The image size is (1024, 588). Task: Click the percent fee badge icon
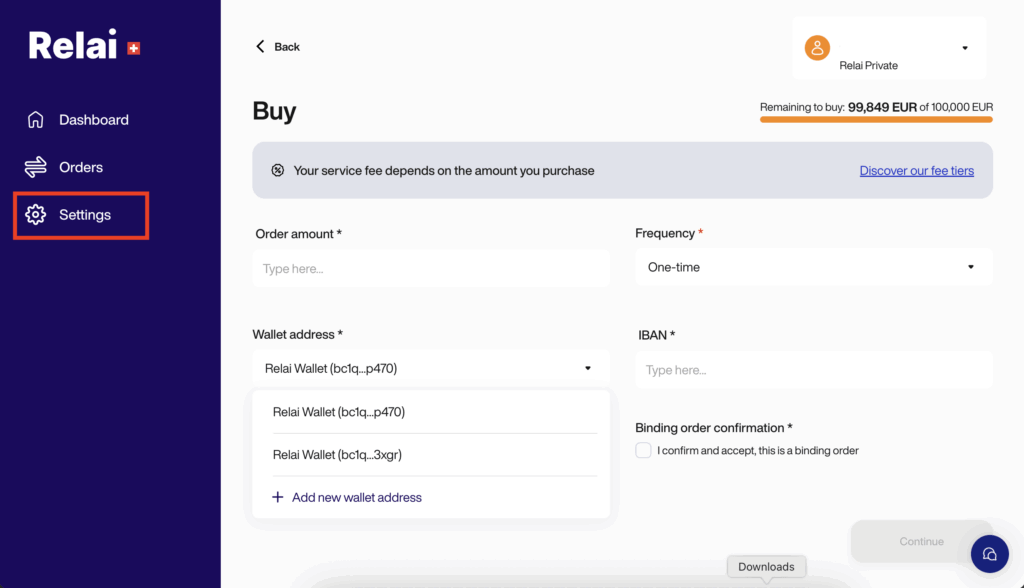pos(278,171)
